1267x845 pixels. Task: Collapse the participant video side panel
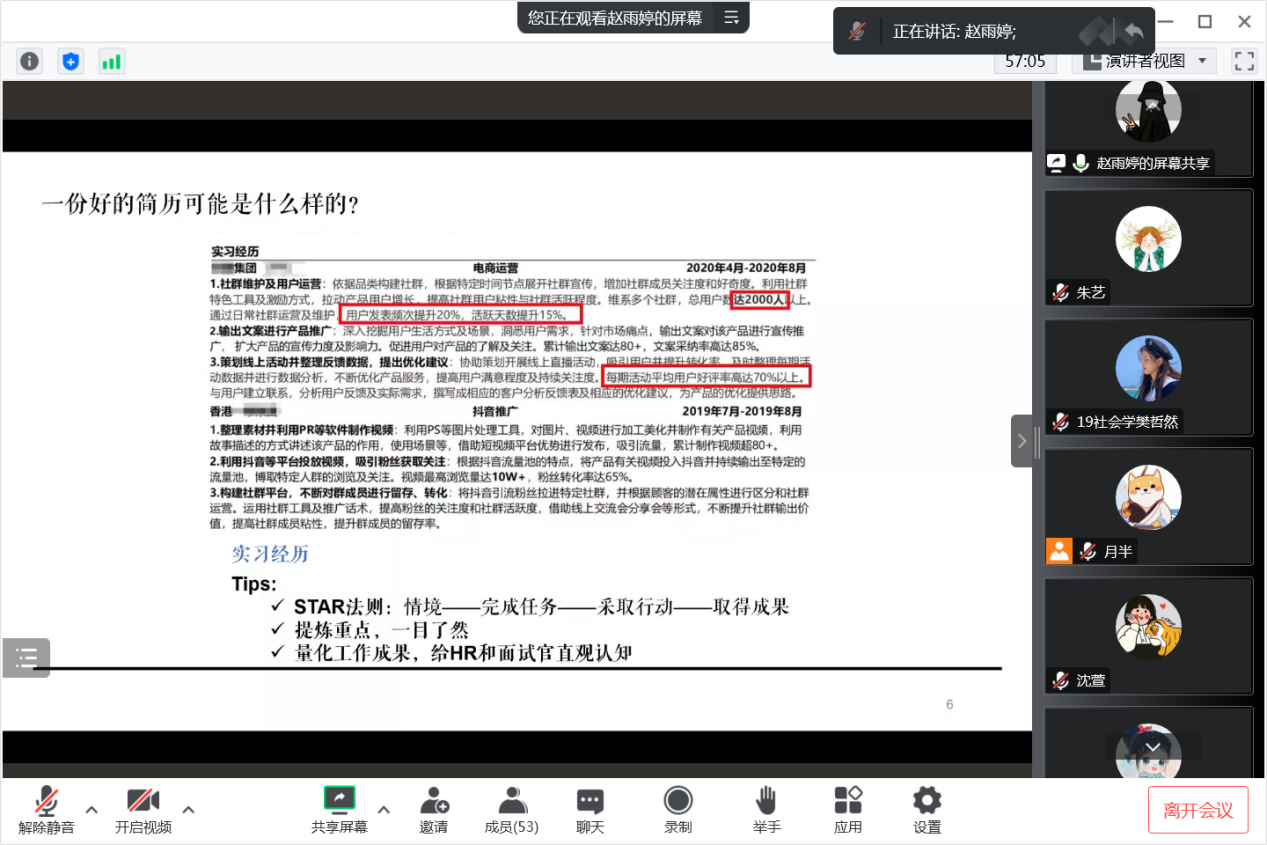1021,441
